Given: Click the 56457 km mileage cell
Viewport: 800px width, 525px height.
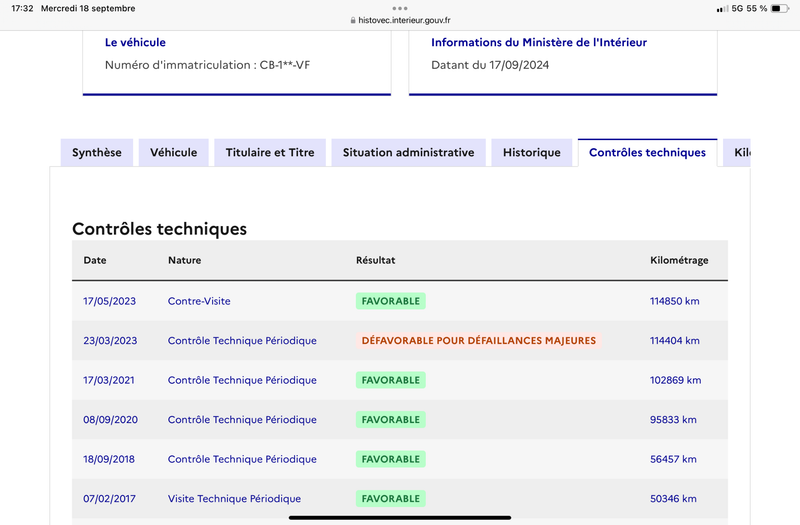Looking at the screenshot, I should pyautogui.click(x=673, y=459).
